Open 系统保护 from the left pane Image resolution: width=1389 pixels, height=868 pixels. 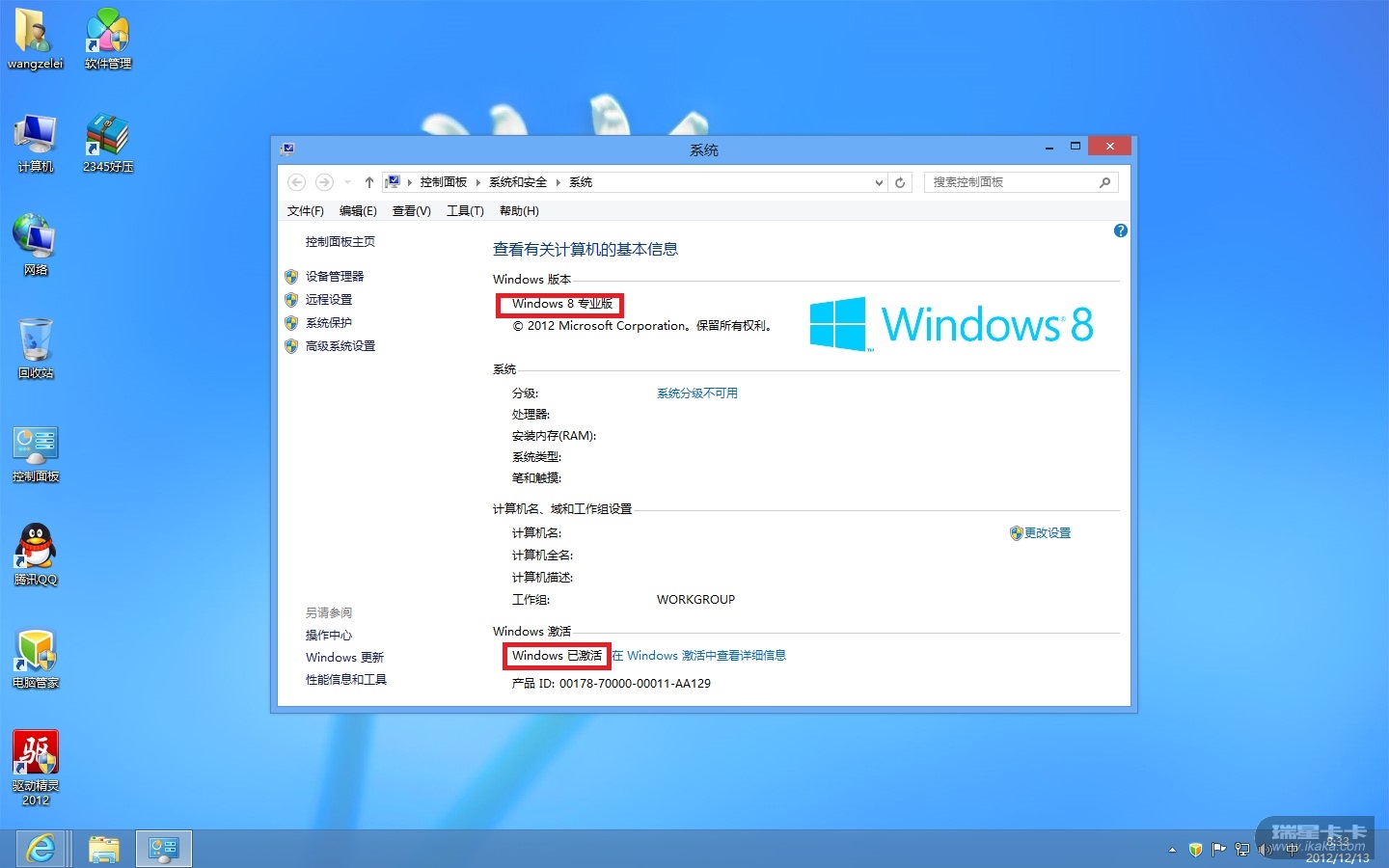329,323
